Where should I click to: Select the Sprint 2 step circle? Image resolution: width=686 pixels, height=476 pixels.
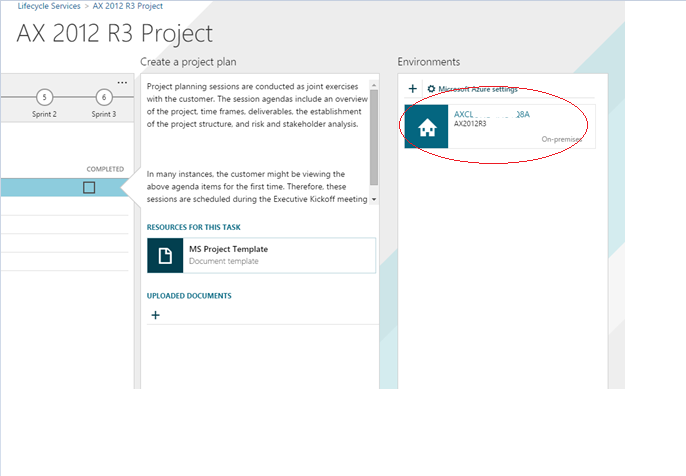45,97
